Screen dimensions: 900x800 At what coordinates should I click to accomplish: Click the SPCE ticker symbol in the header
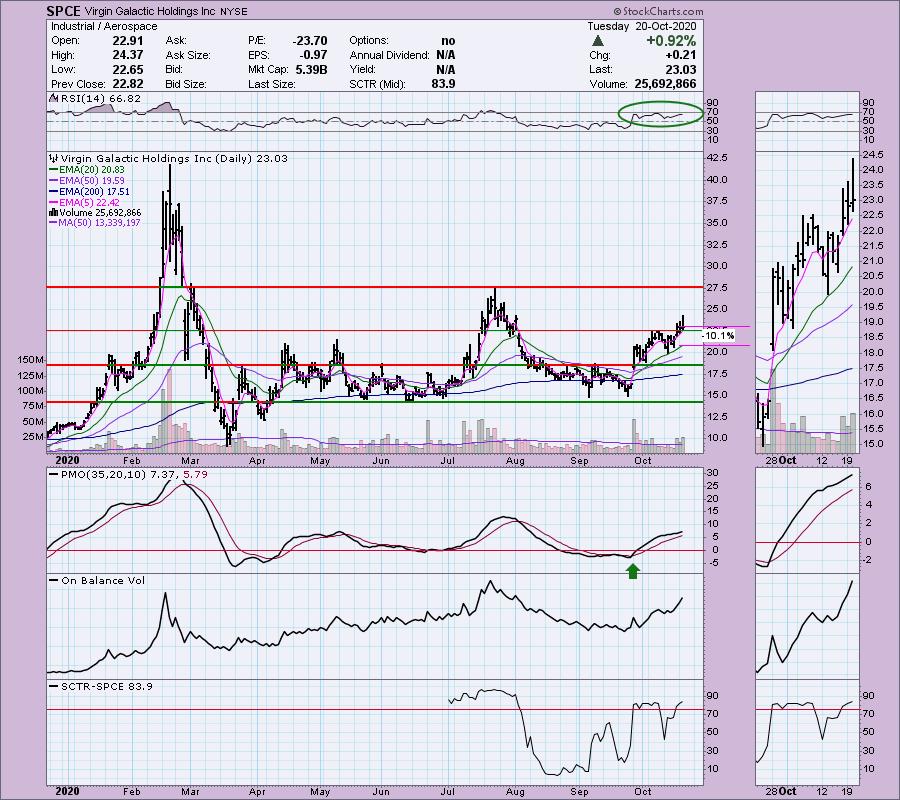pyautogui.click(x=63, y=11)
